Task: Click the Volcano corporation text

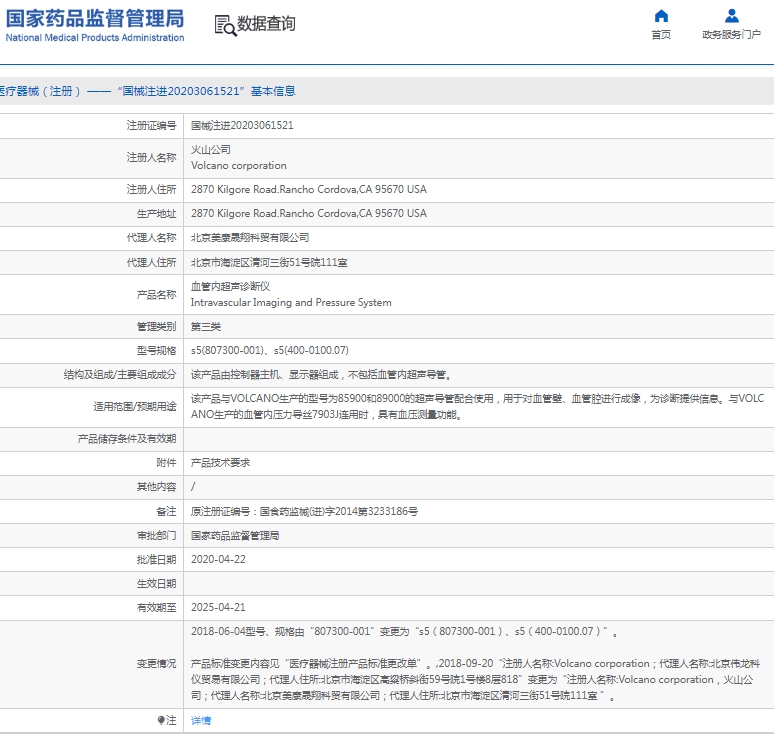Action: pos(238,165)
